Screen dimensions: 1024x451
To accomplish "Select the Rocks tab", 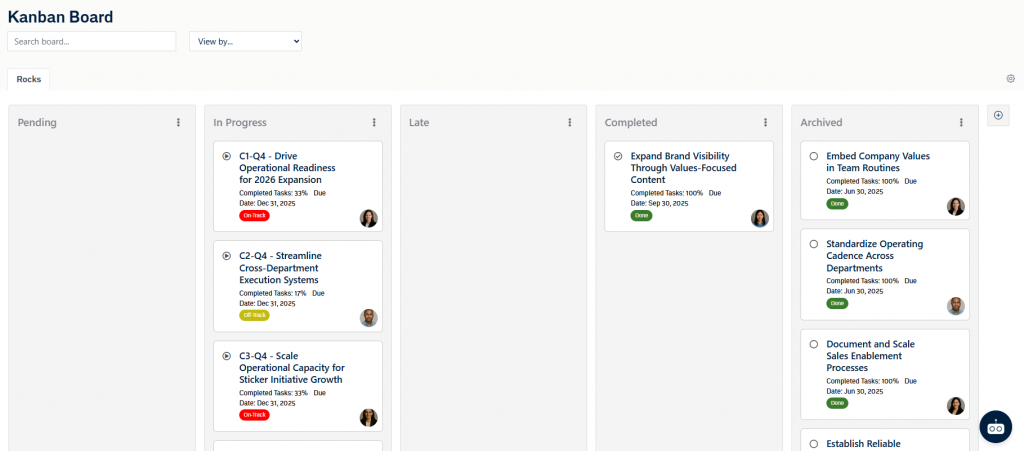I will (29, 80).
